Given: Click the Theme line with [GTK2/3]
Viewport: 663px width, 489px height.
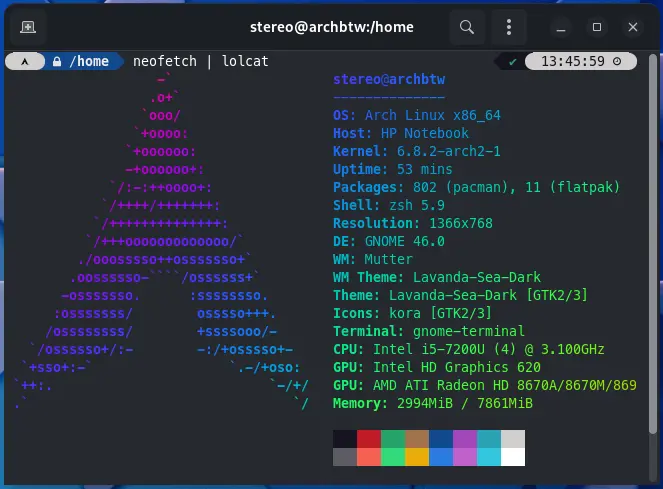Looking at the screenshot, I should point(460,295).
